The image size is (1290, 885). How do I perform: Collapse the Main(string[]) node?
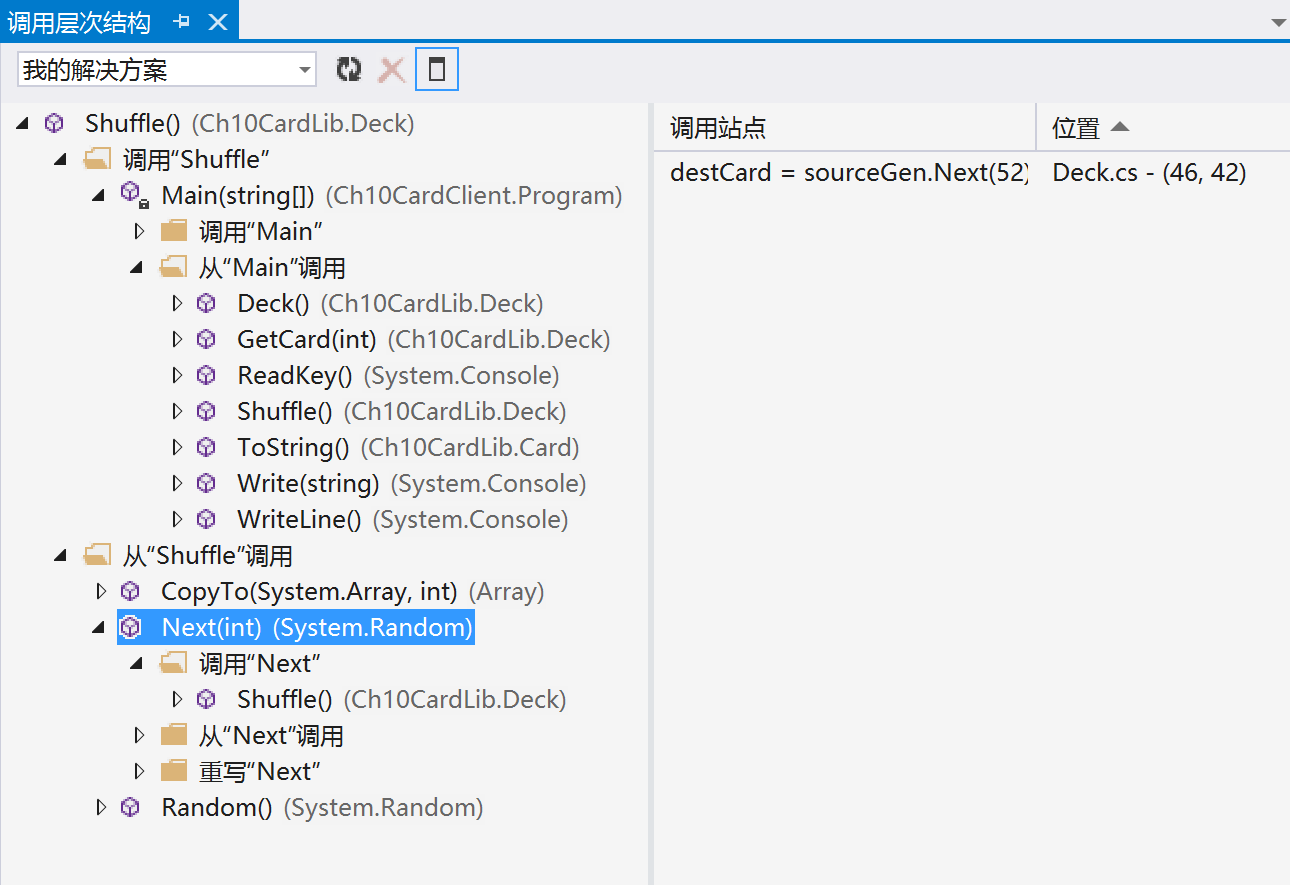pyautogui.click(x=99, y=196)
